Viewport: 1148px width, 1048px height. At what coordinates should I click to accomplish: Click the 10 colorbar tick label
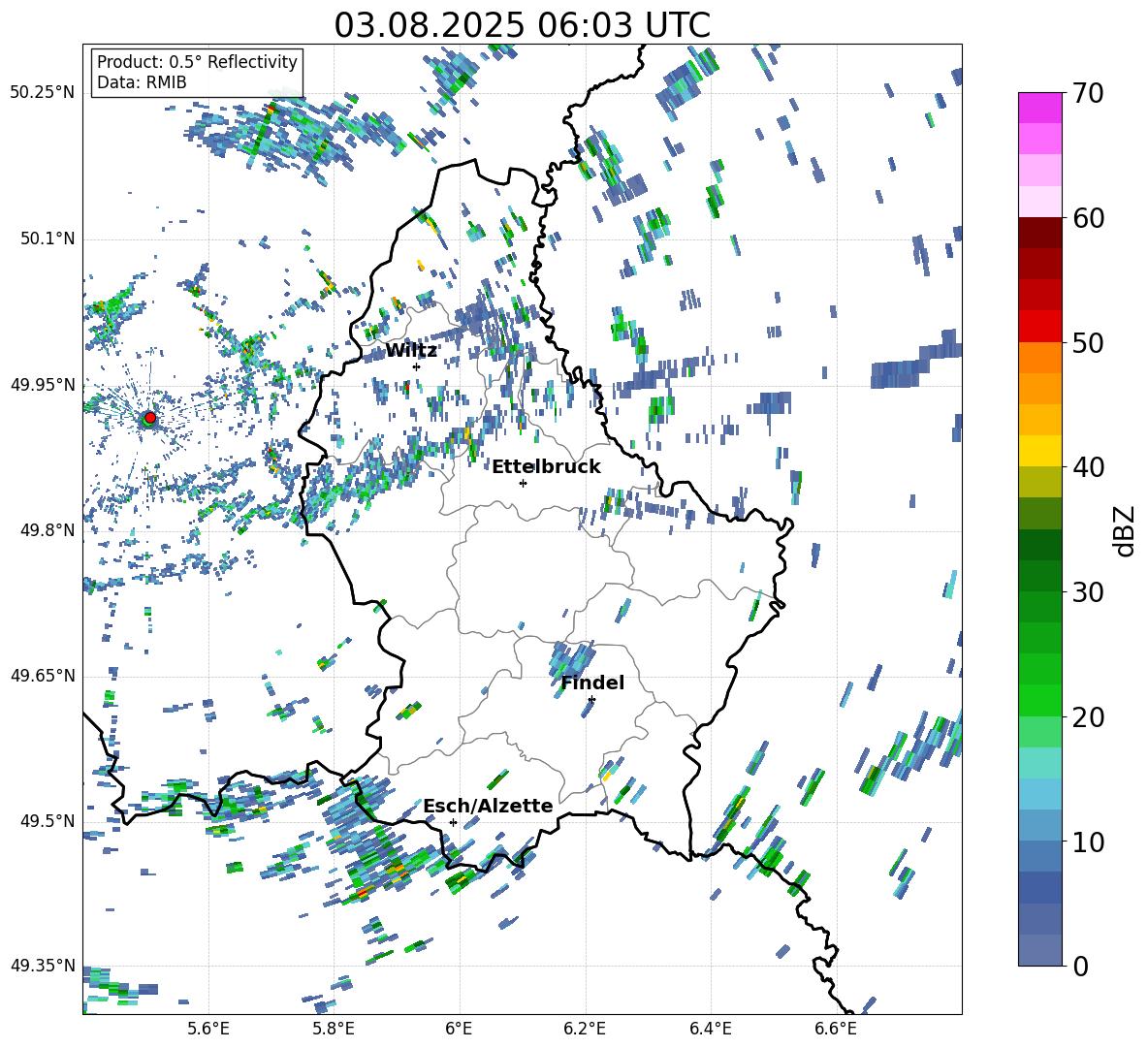1088,842
